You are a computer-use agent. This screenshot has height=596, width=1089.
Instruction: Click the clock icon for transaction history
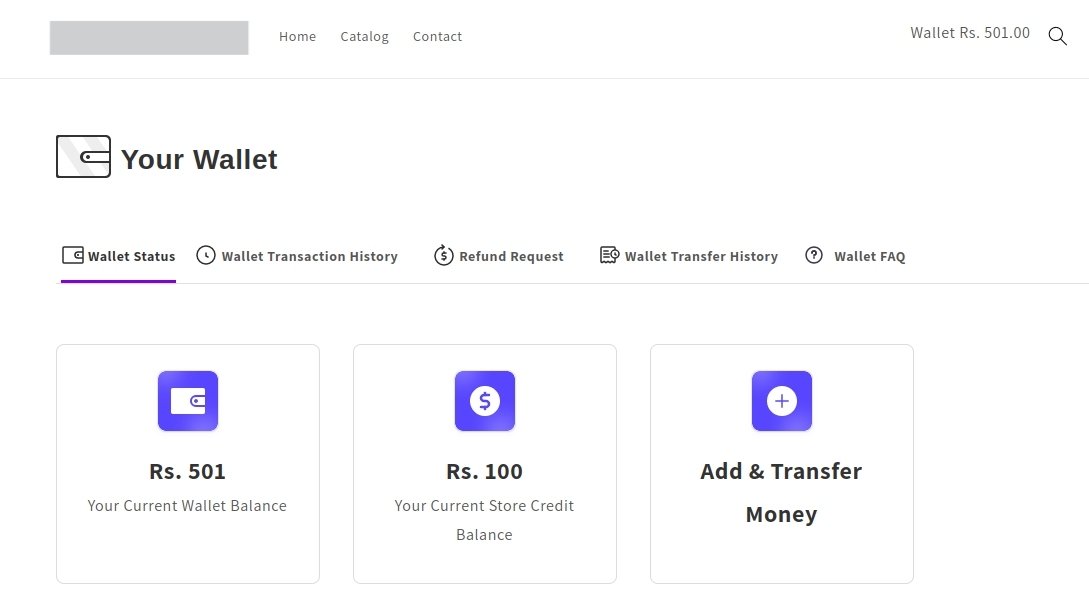point(206,255)
